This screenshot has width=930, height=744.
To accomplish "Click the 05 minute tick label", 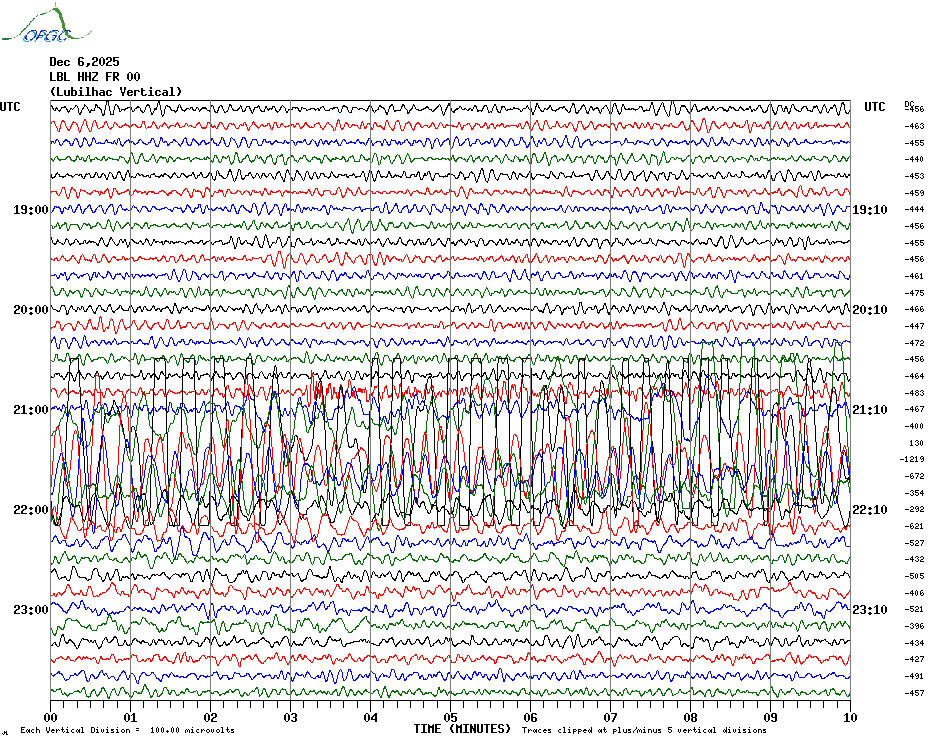I will pyautogui.click(x=450, y=717).
